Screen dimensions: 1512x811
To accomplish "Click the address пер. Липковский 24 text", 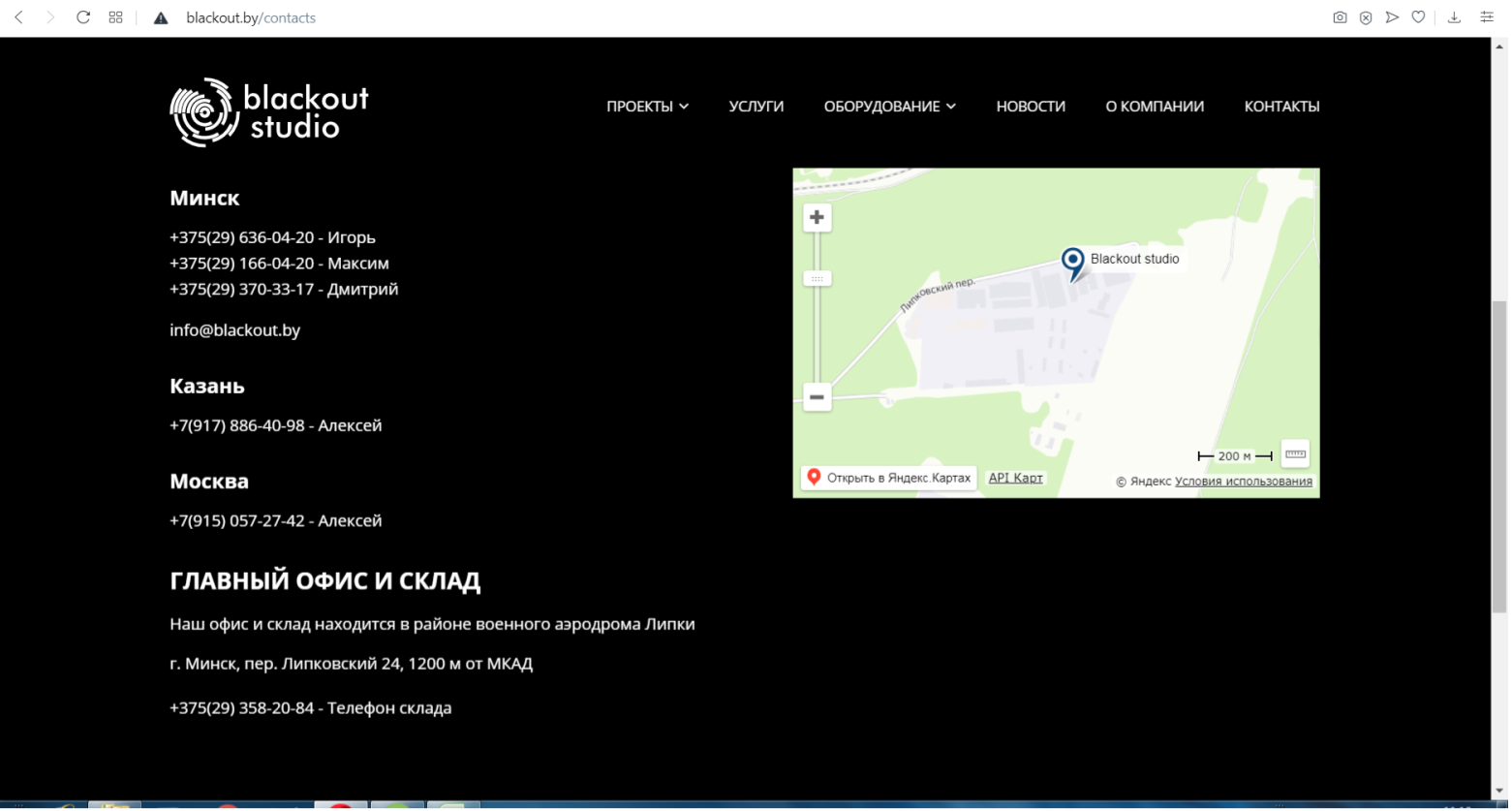I will click(352, 664).
